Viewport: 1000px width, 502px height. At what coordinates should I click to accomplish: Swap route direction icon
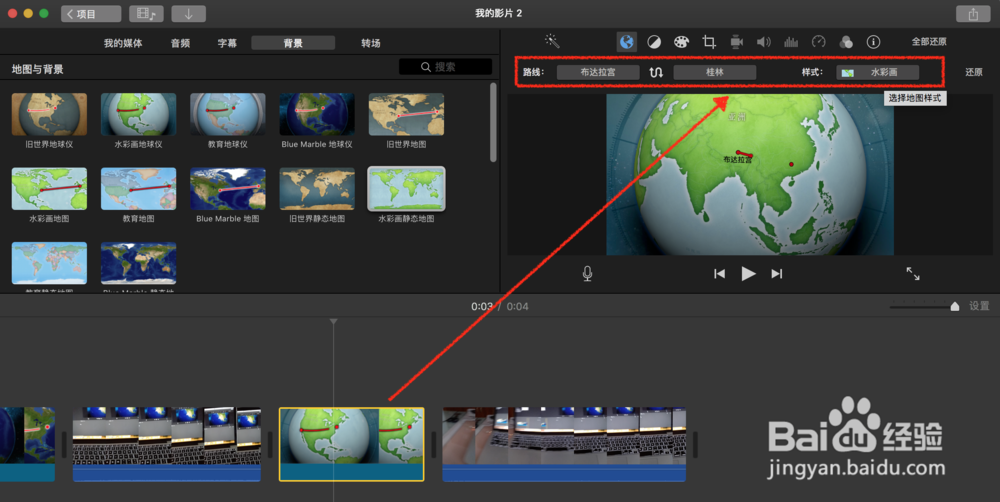click(x=656, y=72)
